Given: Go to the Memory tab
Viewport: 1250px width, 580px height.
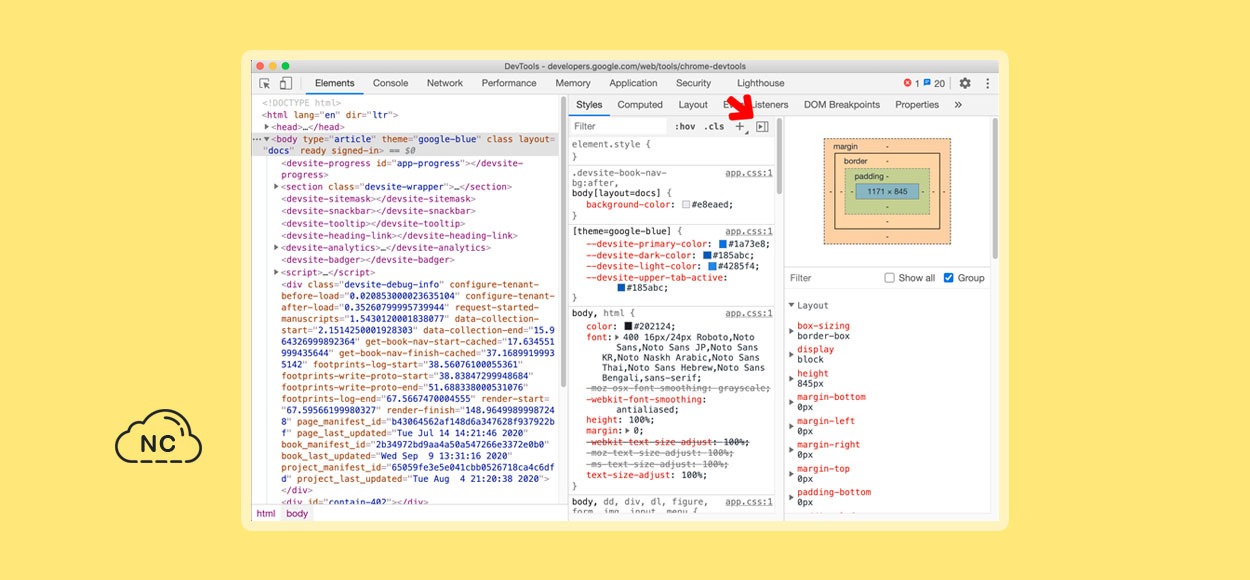Looking at the screenshot, I should (x=573, y=84).
